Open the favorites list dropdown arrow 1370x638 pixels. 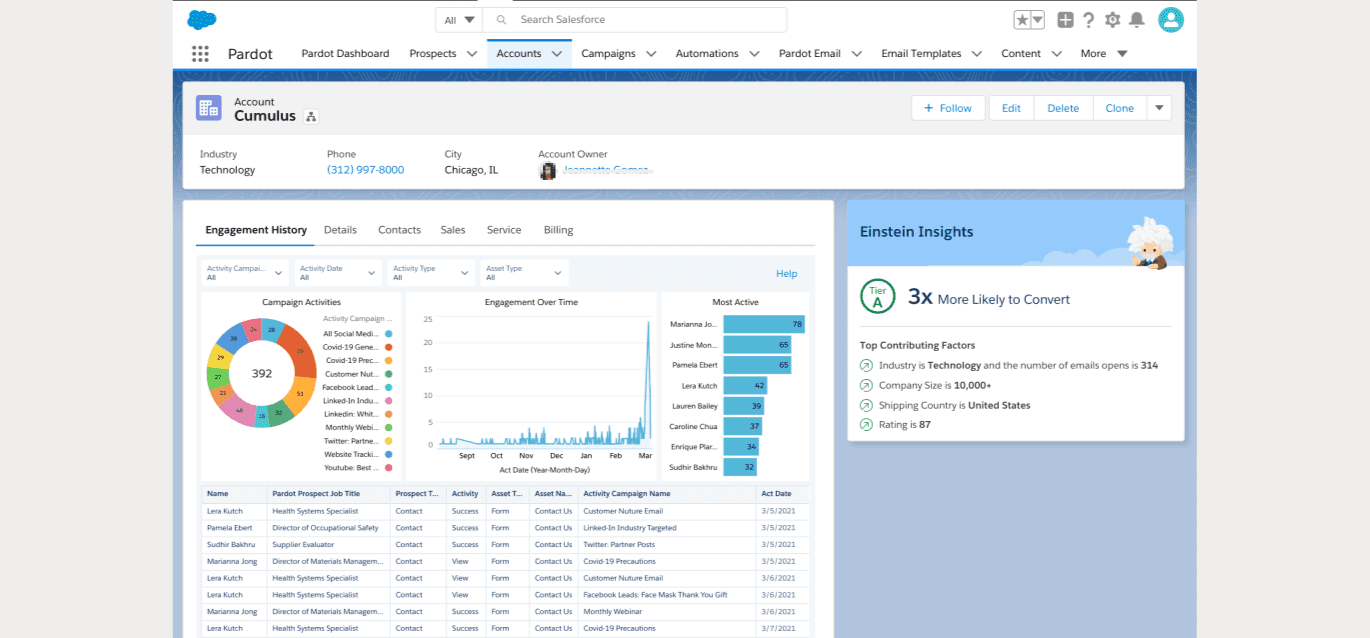point(1038,20)
